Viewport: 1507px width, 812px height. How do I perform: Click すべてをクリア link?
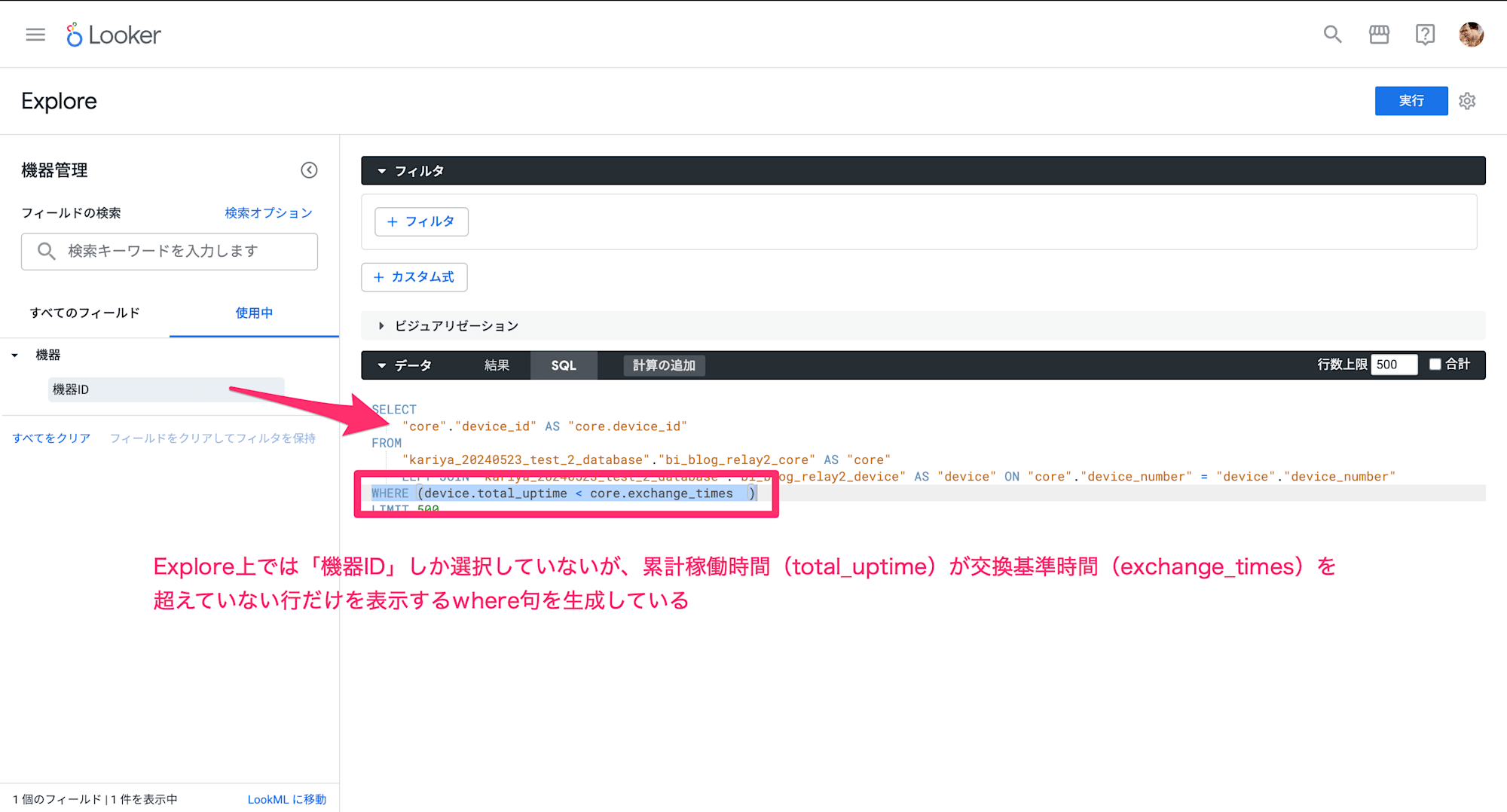point(51,438)
